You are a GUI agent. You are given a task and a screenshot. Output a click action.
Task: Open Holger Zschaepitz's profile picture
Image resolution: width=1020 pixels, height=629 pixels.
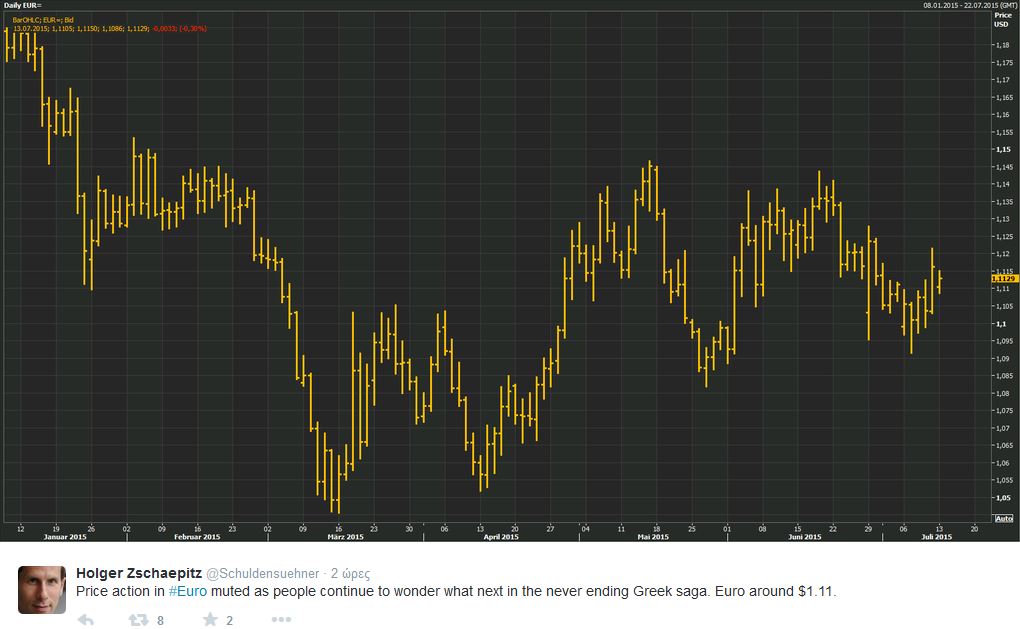click(x=42, y=589)
